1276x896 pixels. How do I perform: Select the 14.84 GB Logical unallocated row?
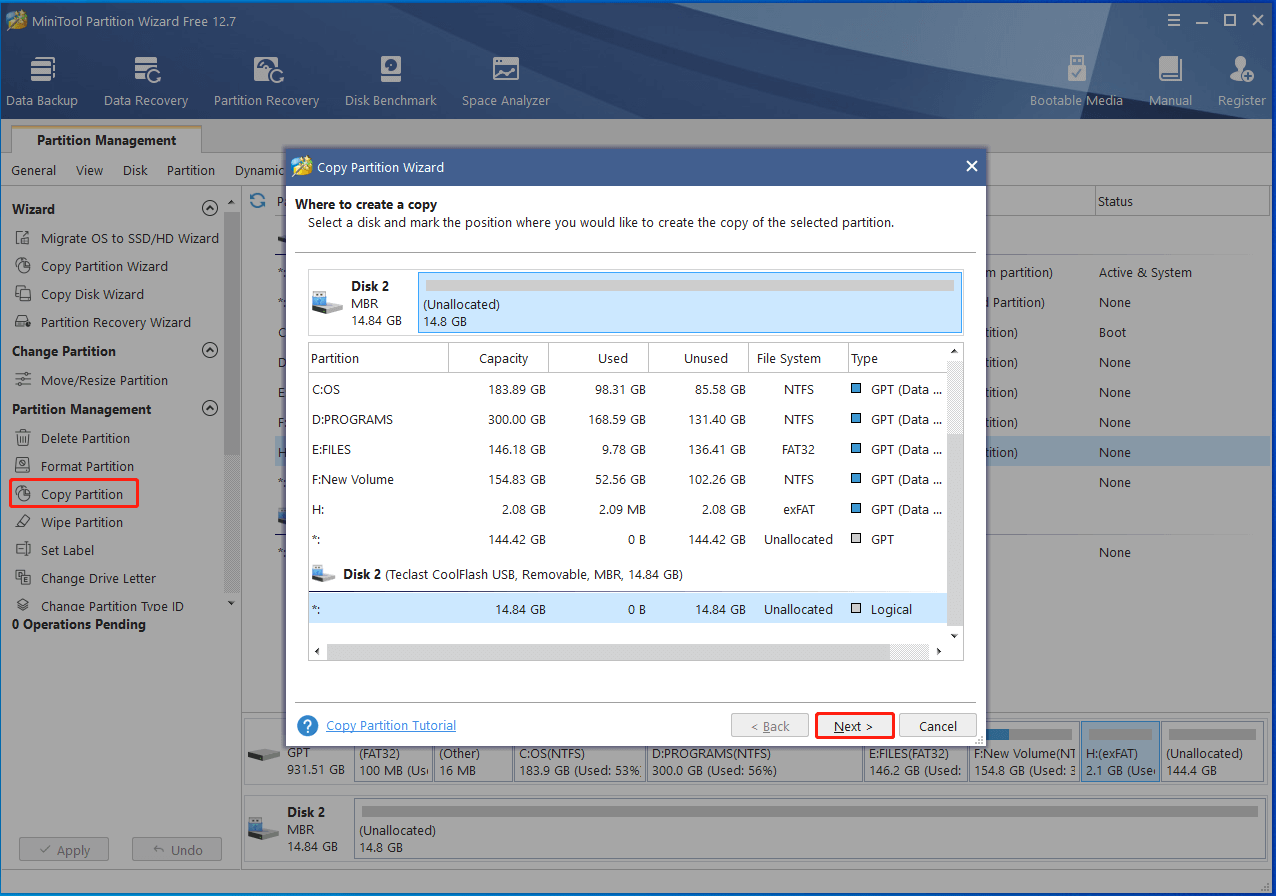[628, 609]
